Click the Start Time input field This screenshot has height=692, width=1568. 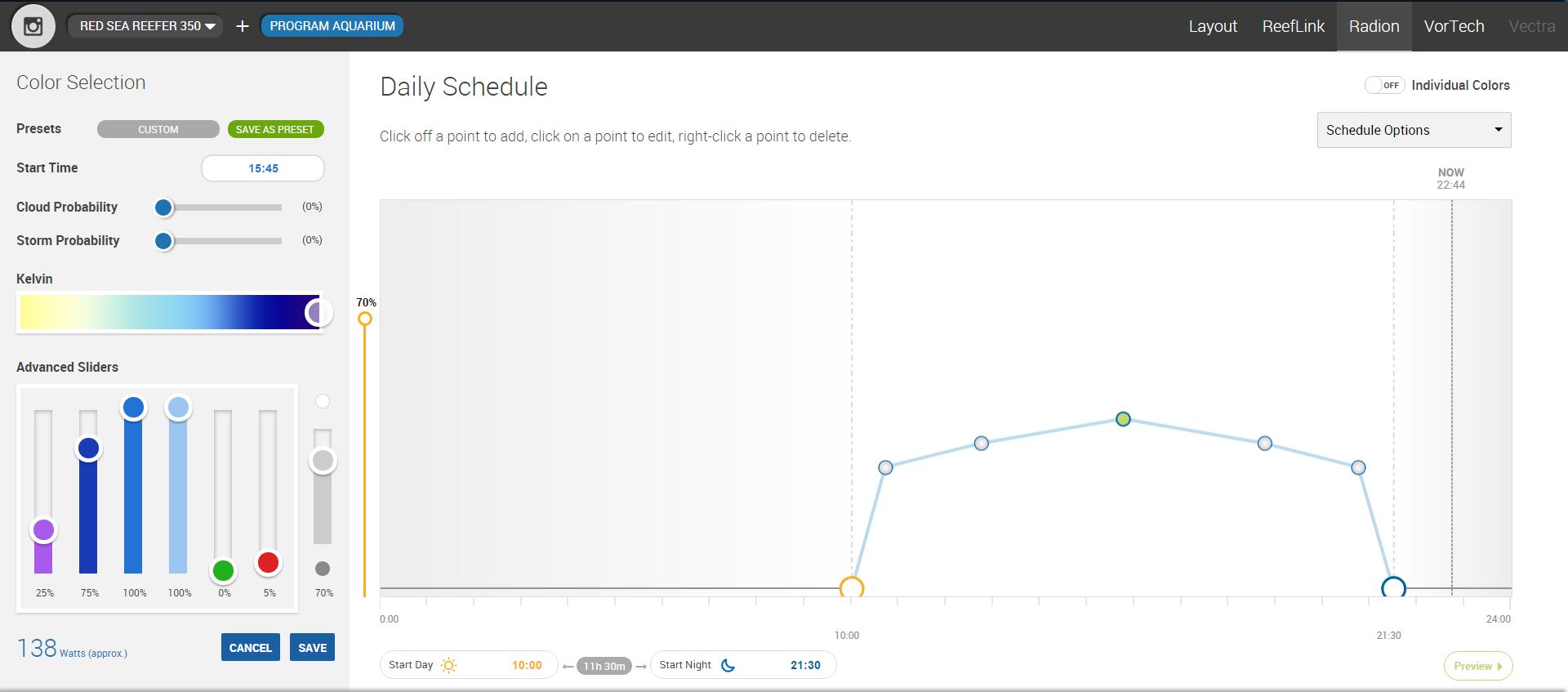point(263,168)
